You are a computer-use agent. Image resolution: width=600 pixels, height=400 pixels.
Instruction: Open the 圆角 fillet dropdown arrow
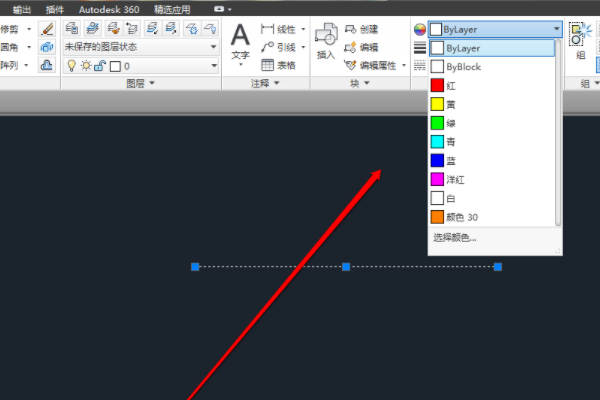pos(29,47)
